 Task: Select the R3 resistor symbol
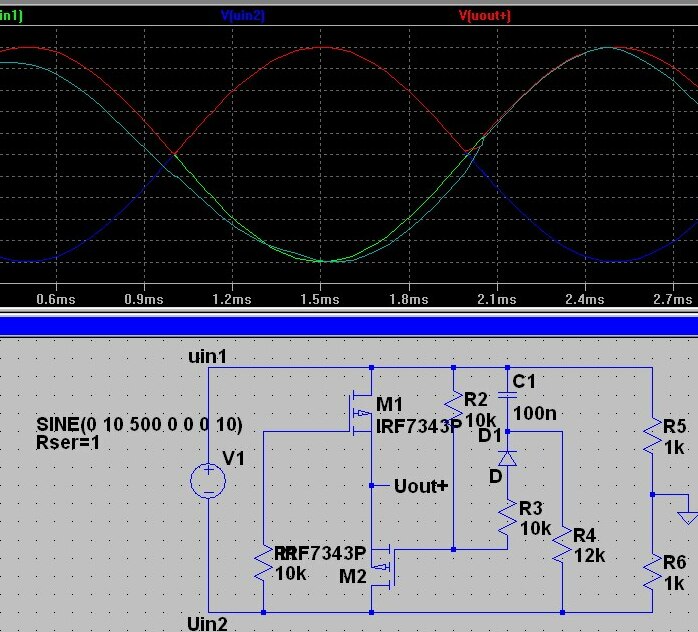click(507, 520)
